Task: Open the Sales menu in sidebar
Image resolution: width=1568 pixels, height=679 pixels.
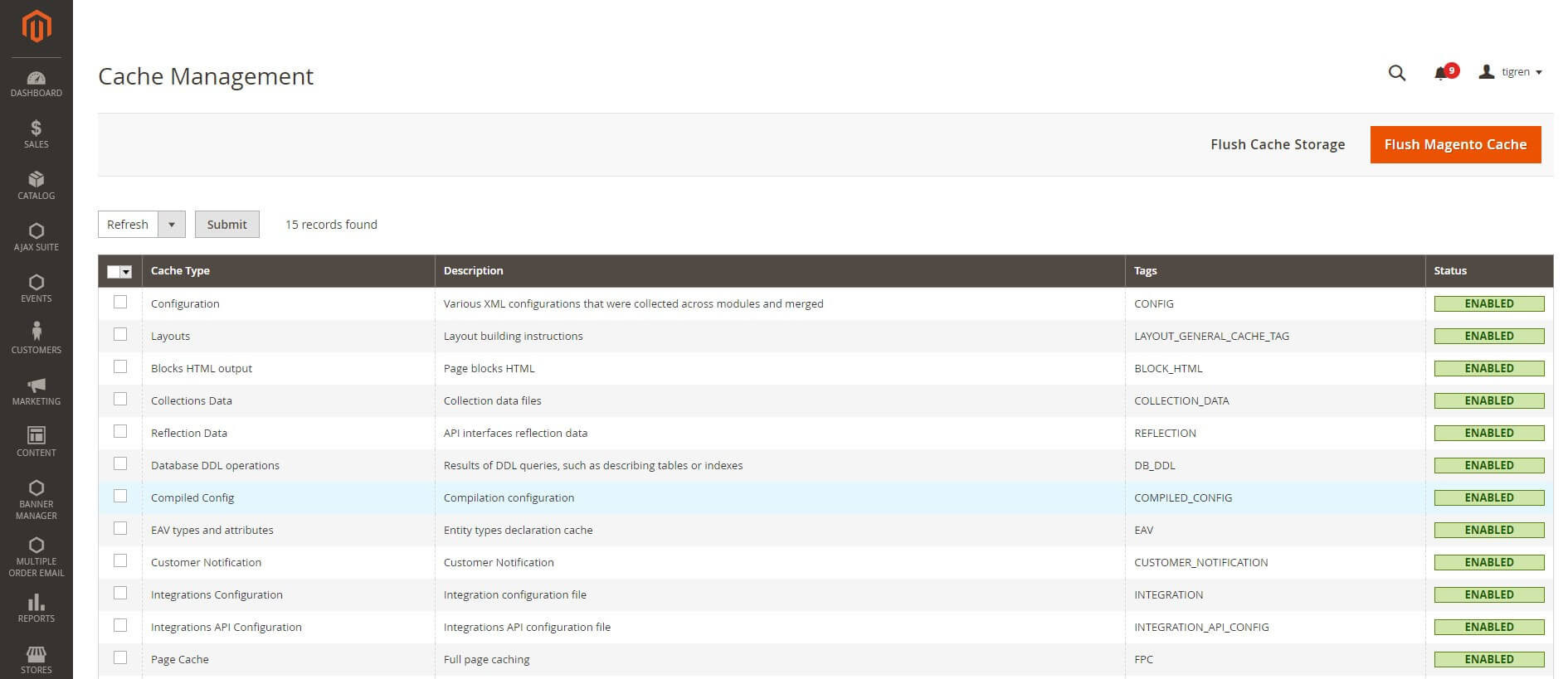Action: [36, 134]
